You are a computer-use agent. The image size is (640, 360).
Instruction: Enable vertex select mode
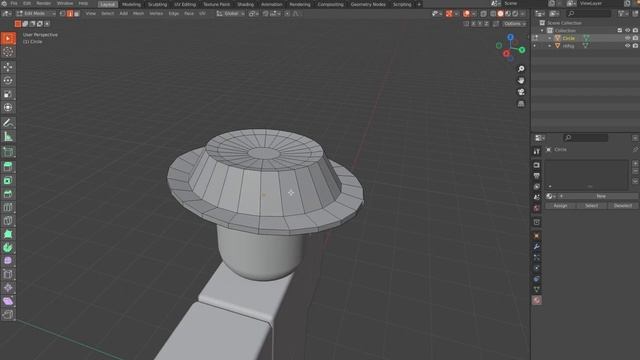tap(63, 13)
